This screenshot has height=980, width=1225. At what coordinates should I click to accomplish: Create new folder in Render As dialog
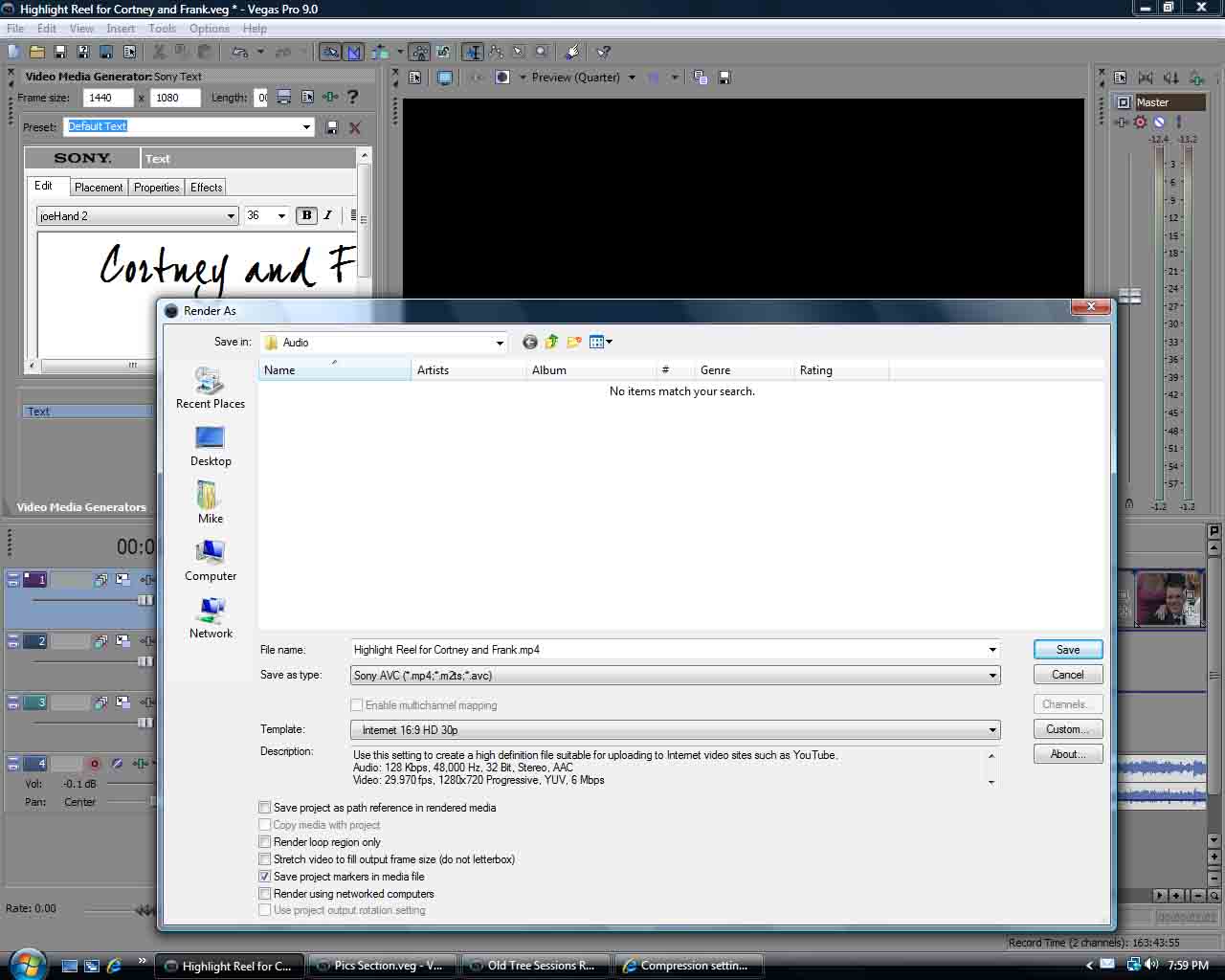coord(574,343)
